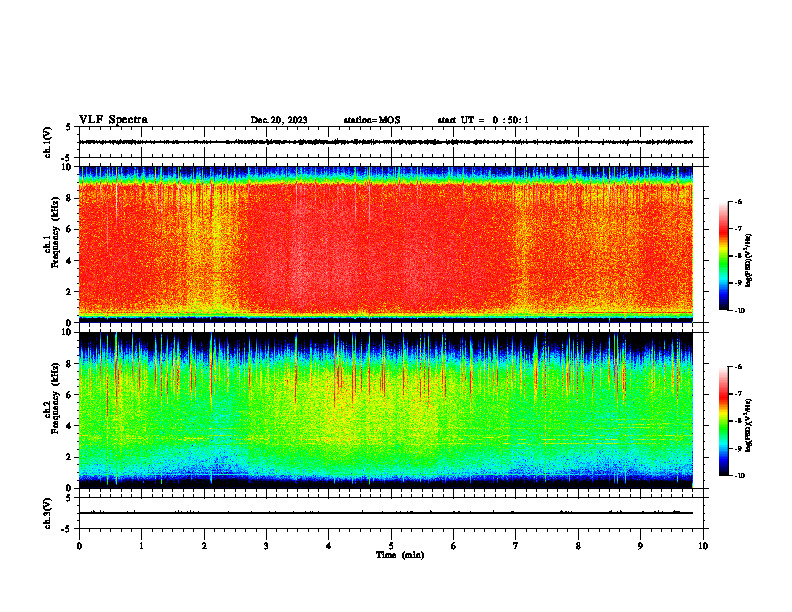Viewport: 792px width, 612px height.
Task: Click time axis tick label "6"
Action: point(454,546)
